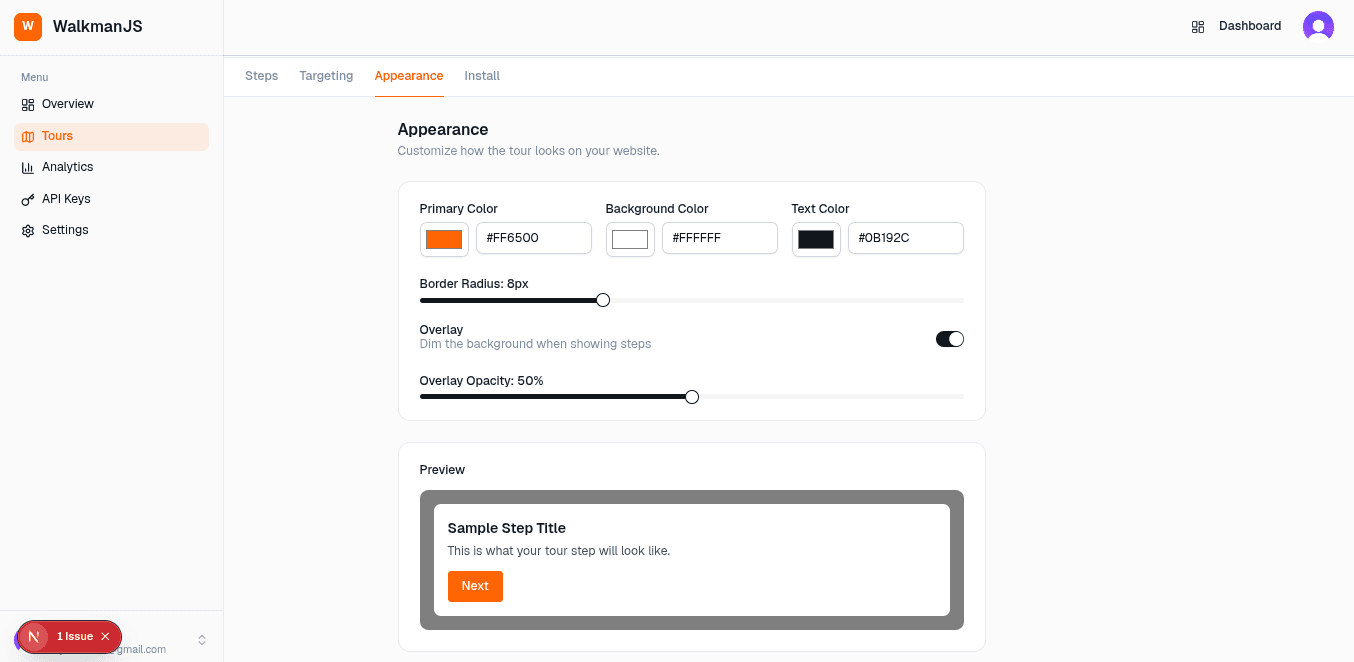The height and width of the screenshot is (662, 1354).
Task: Adjust the Overlay Opacity slider handle
Action: (x=691, y=396)
